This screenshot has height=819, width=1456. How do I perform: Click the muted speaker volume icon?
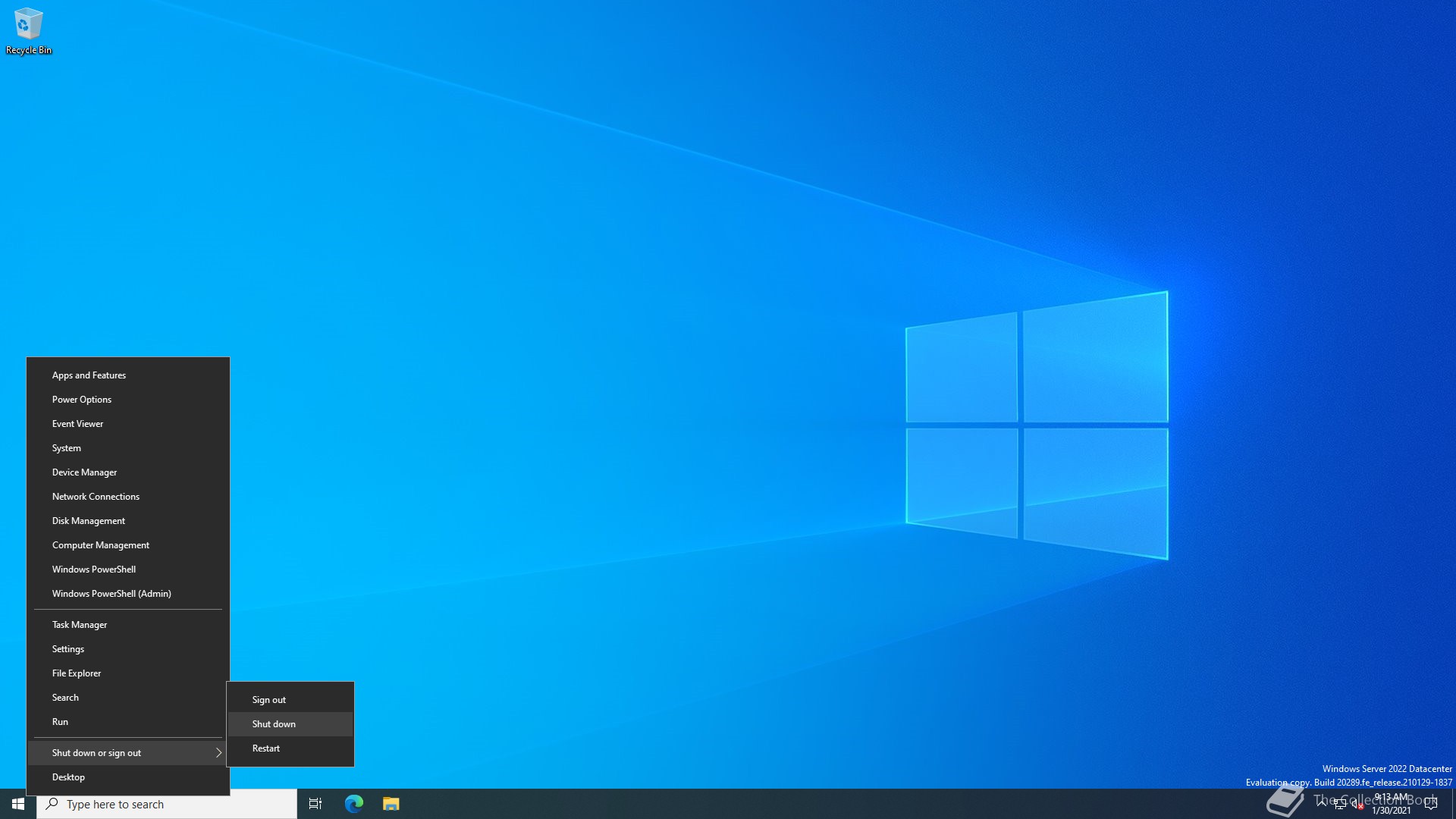click(1357, 804)
